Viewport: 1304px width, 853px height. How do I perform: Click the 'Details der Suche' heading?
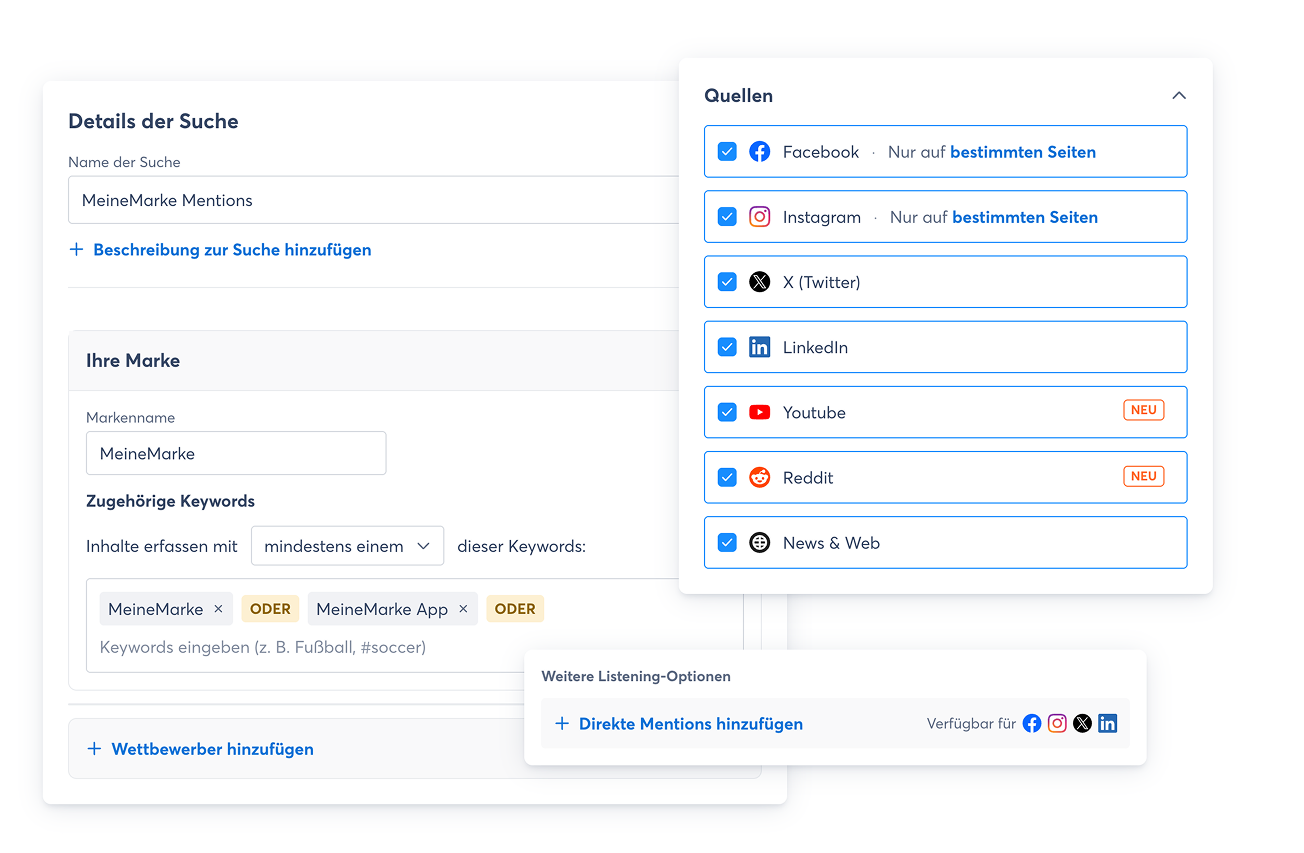coord(153,121)
